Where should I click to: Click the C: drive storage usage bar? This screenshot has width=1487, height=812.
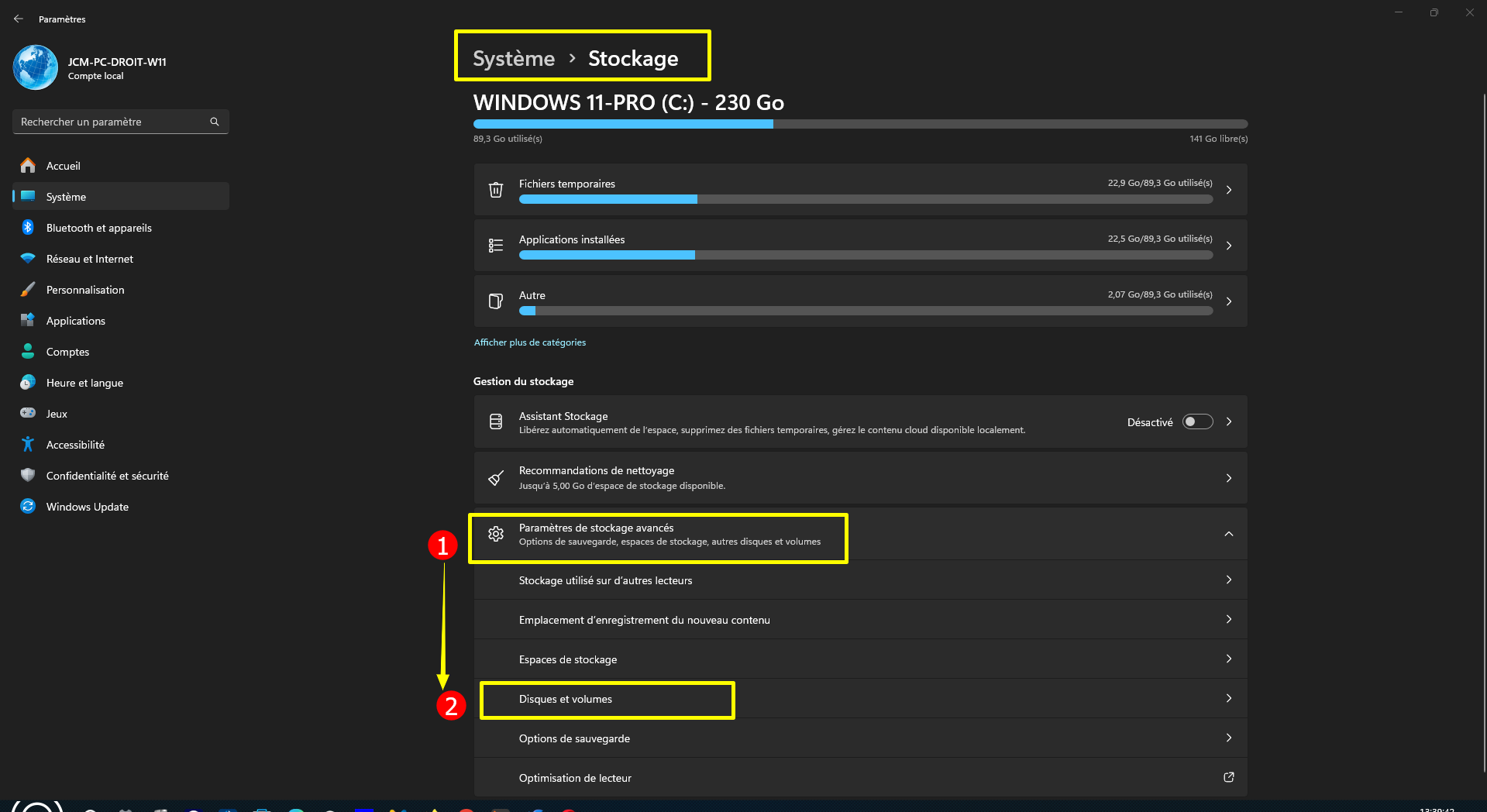click(860, 124)
